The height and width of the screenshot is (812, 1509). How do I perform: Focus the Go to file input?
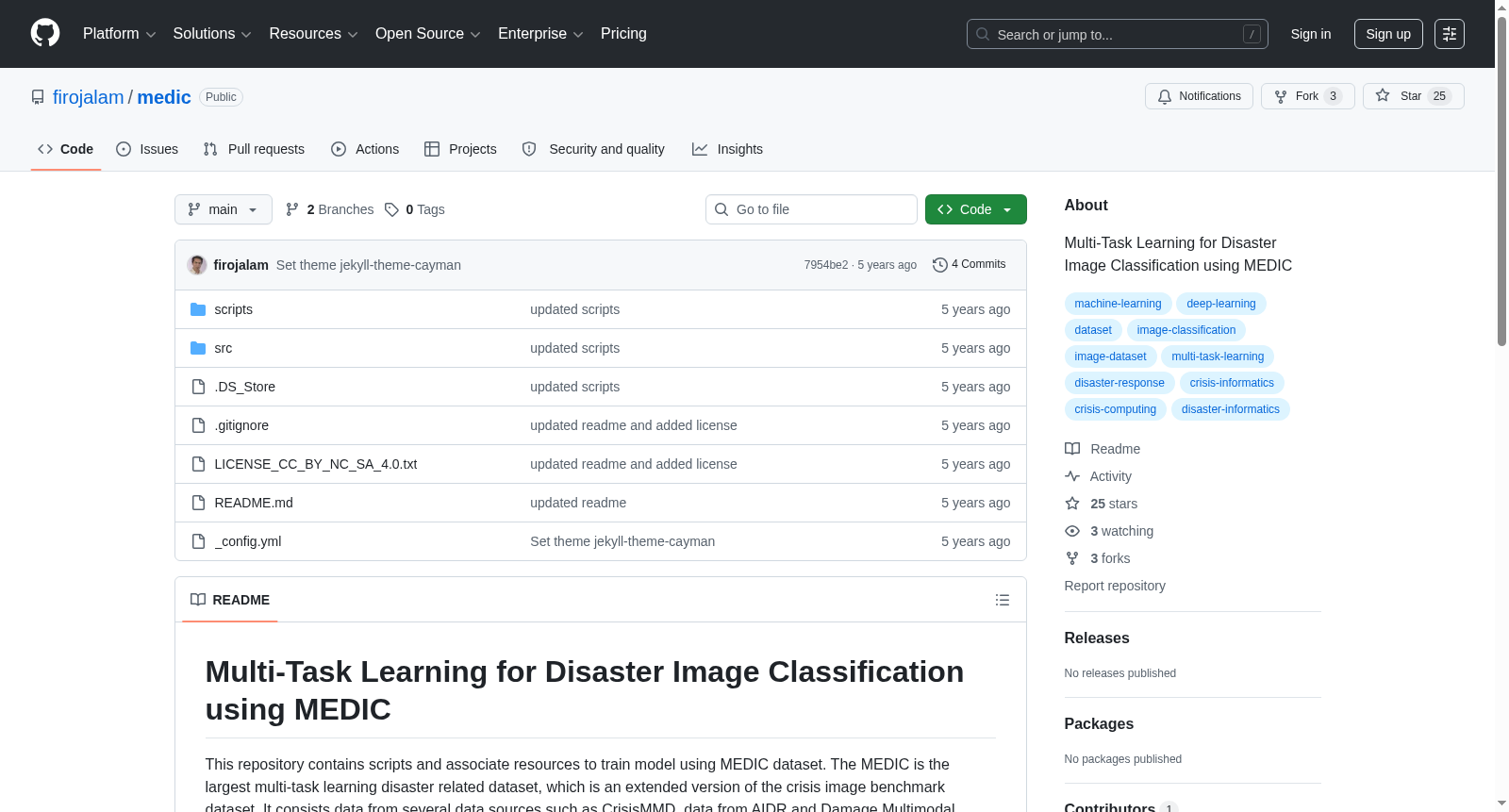(811, 209)
